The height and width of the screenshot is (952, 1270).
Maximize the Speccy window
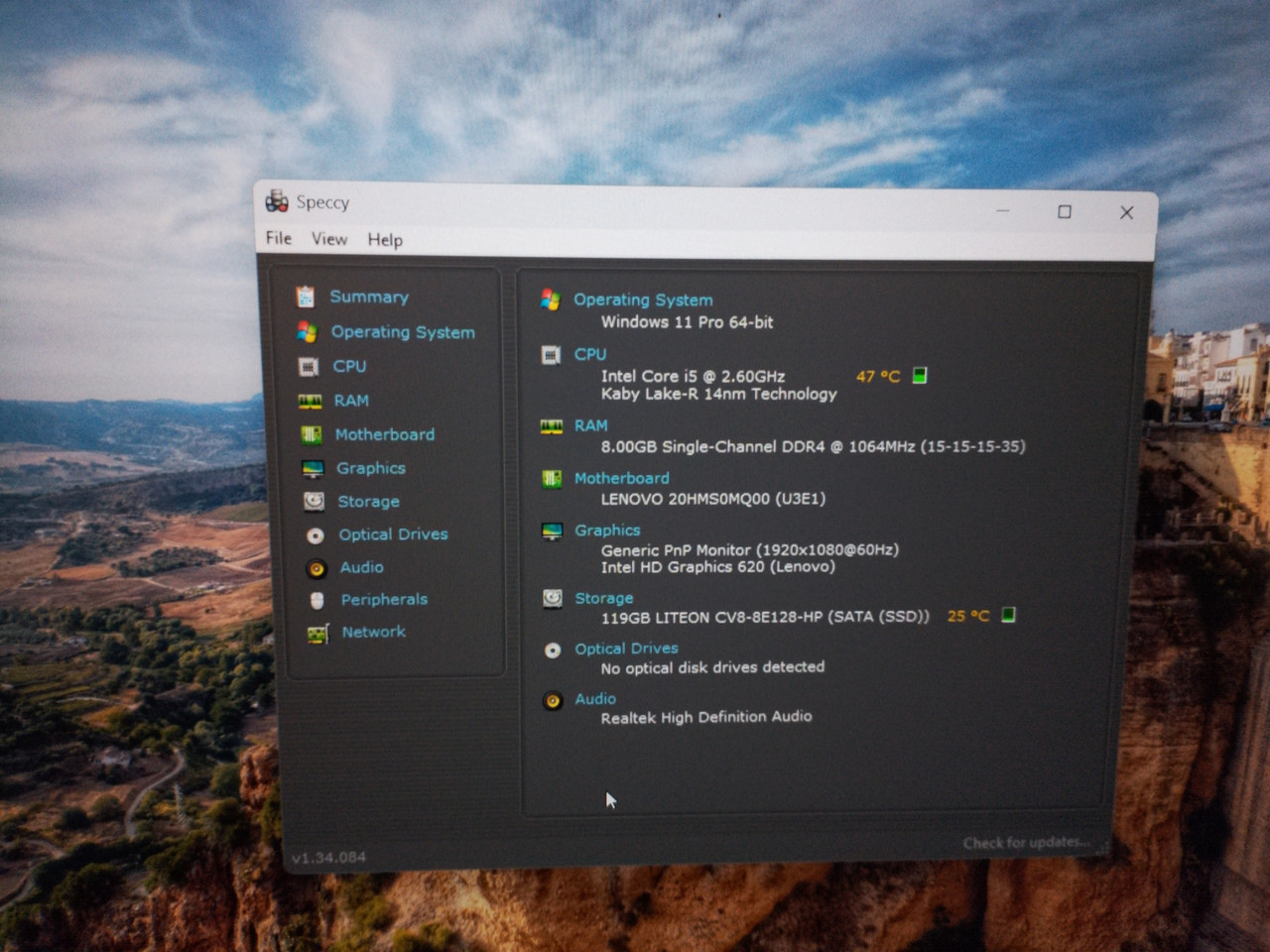(1065, 211)
